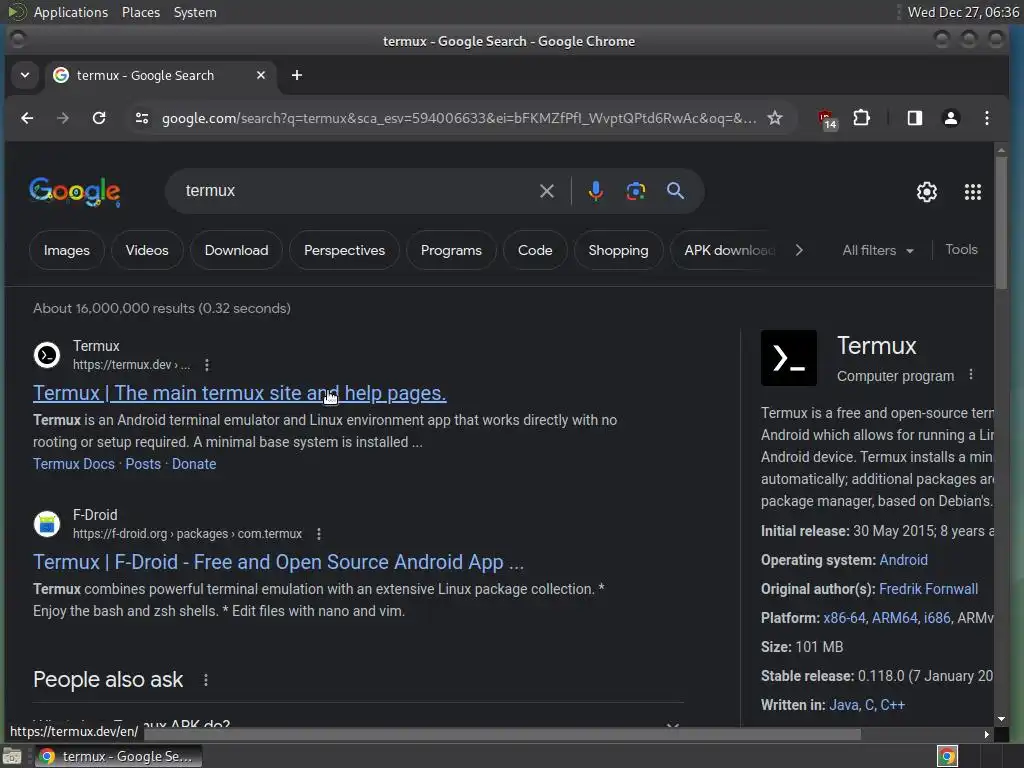
Task: Select the Download filter chip
Action: click(x=236, y=250)
